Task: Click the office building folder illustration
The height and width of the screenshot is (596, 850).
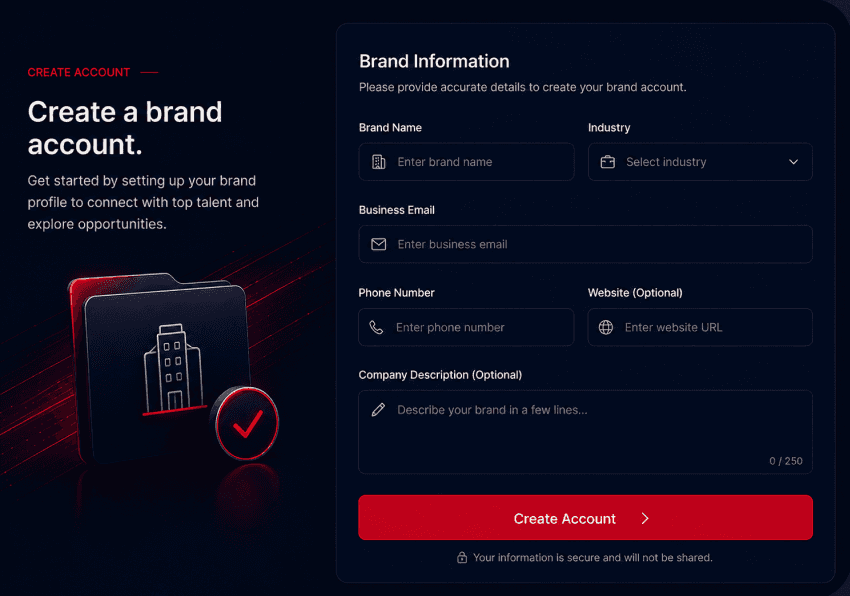Action: (x=158, y=367)
